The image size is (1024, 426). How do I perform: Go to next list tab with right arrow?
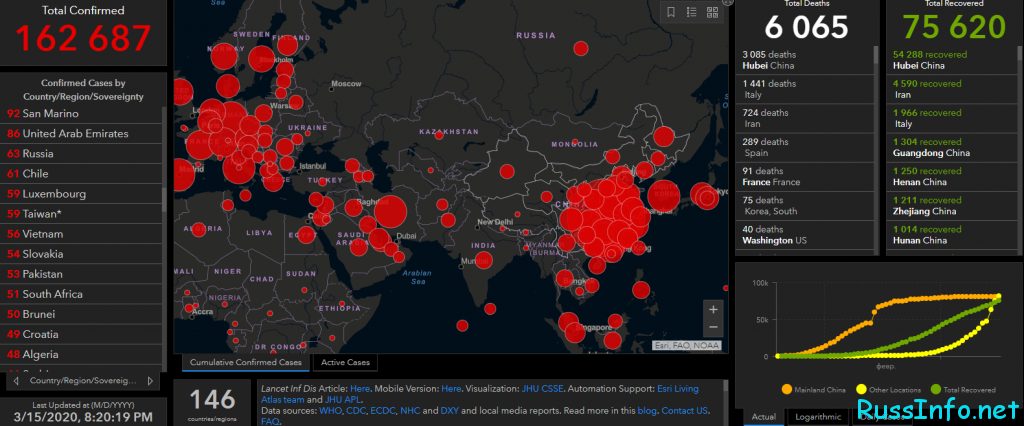(x=150, y=380)
